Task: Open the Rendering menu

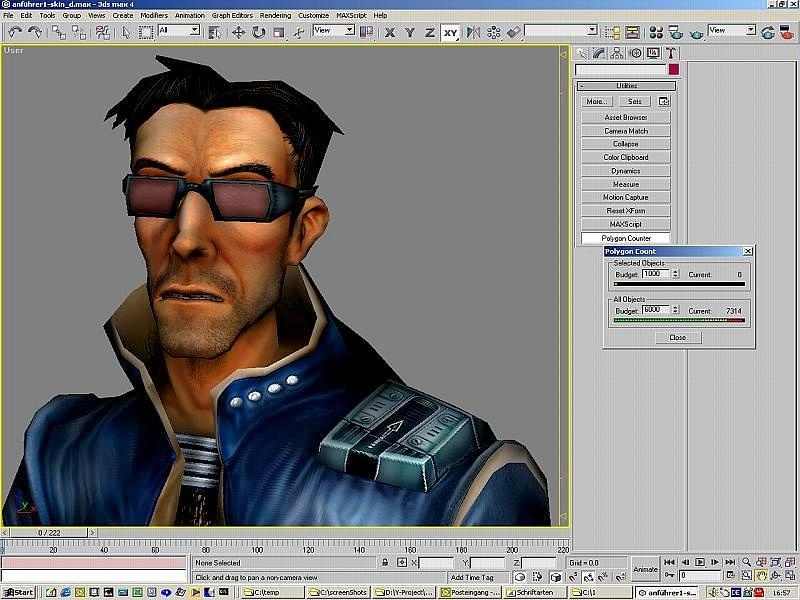Action: 275,16
